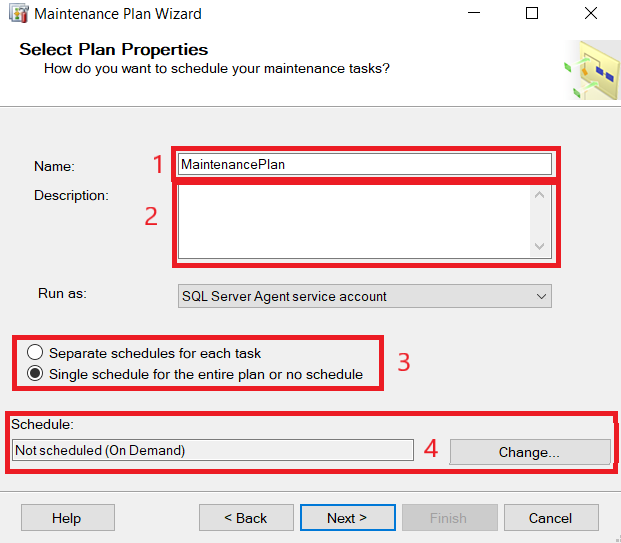This screenshot has height=543, width=621.
Task: Click the Description scrollbar down arrow
Action: coord(540,246)
